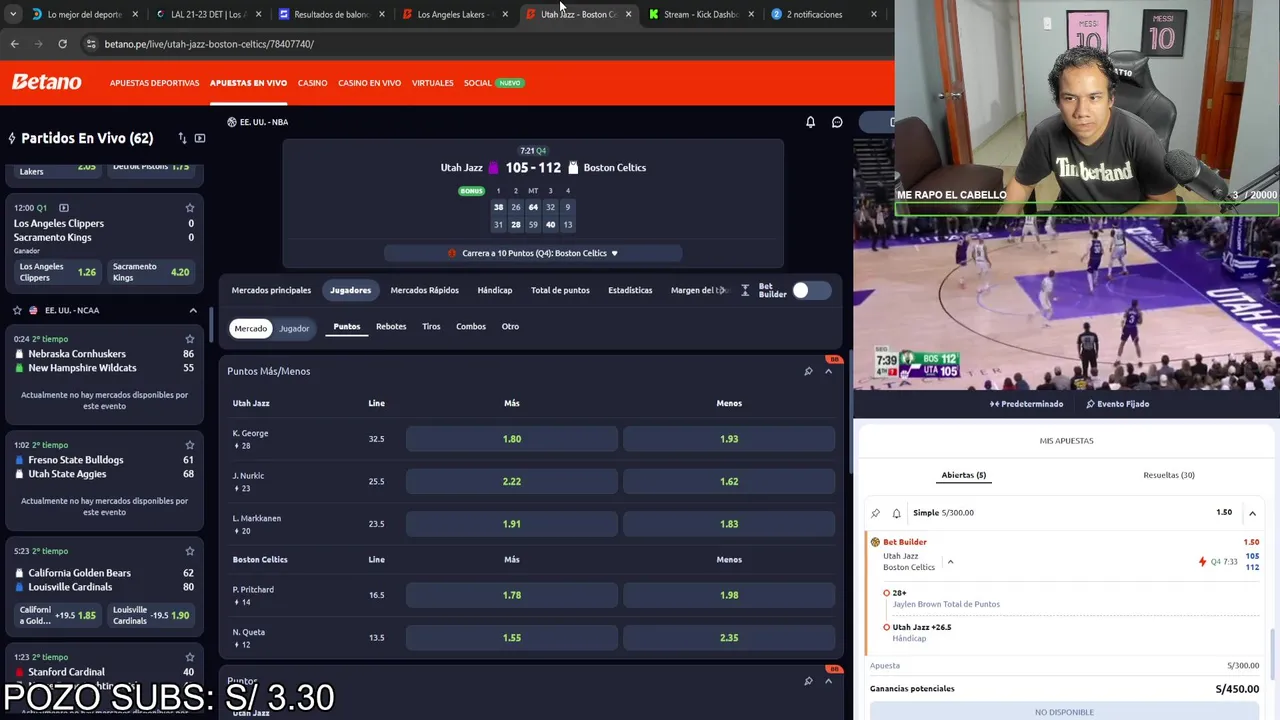Click the video stream icon beside Partidos En Vivo
1280x720 pixels.
pyautogui.click(x=200, y=138)
